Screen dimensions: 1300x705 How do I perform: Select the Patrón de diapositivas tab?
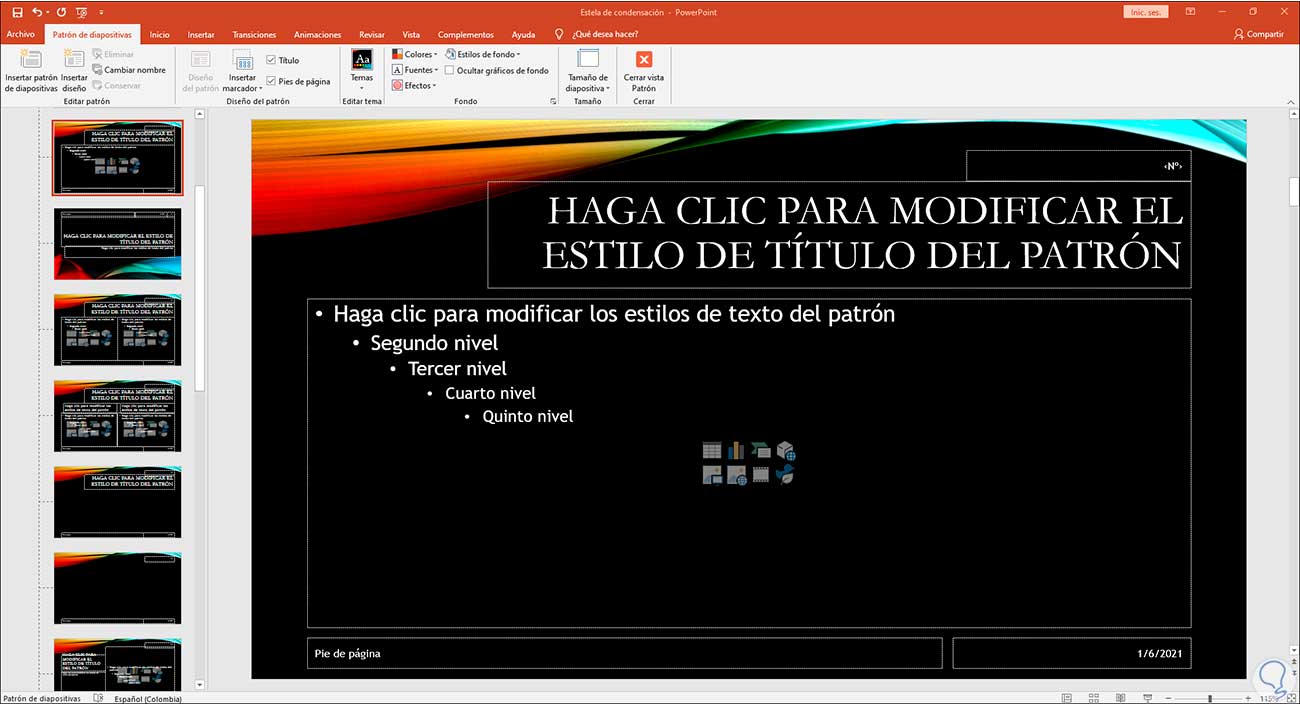pyautogui.click(x=92, y=34)
